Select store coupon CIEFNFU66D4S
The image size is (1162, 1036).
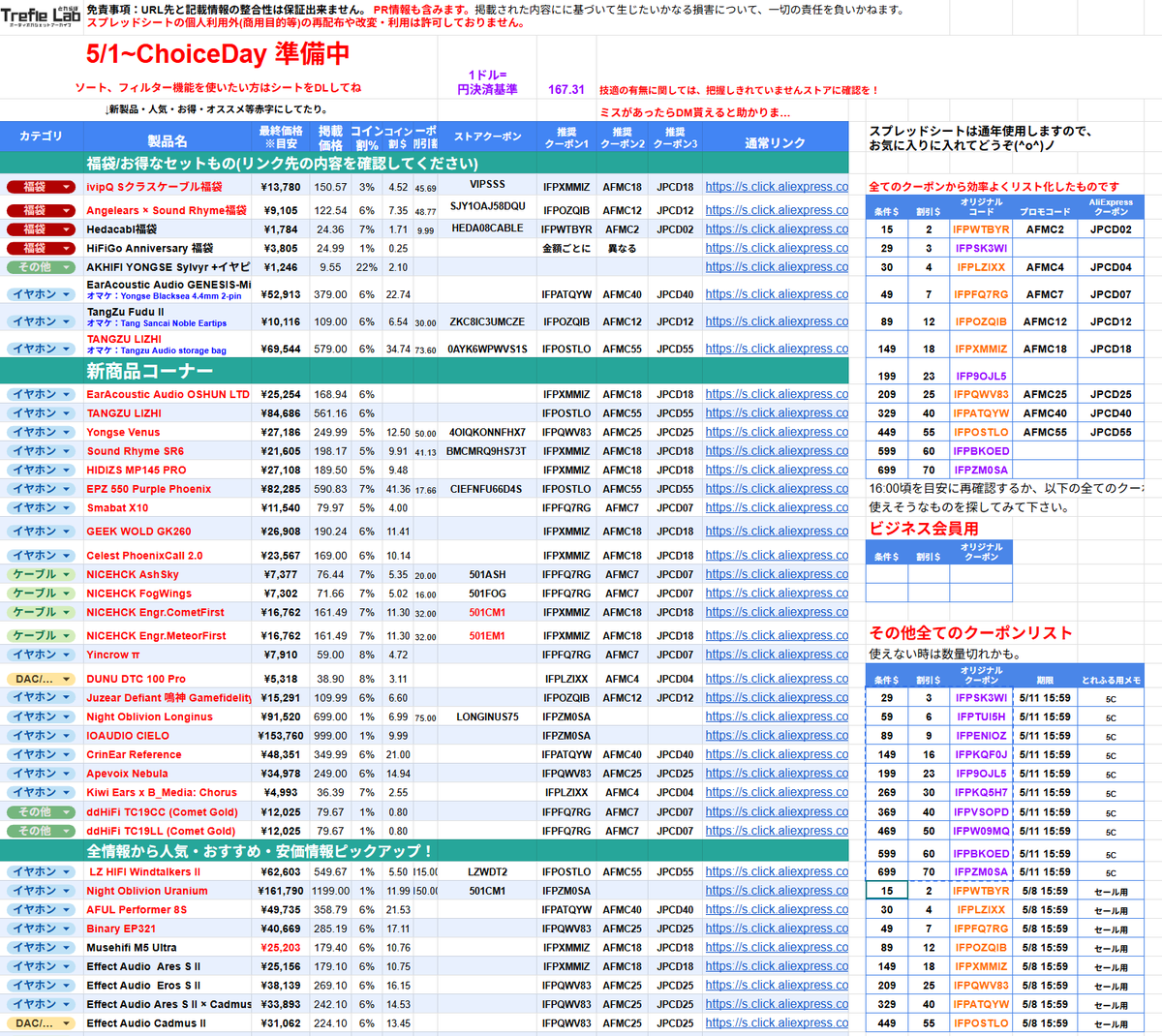487,489
